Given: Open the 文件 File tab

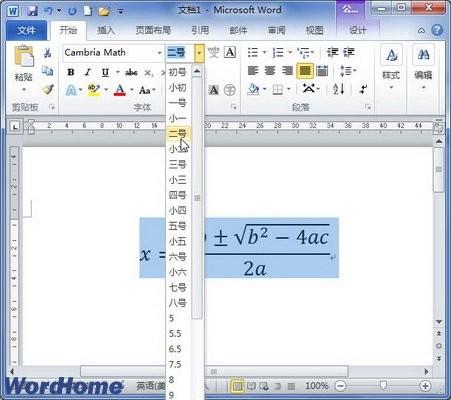Looking at the screenshot, I should pyautogui.click(x=26, y=30).
